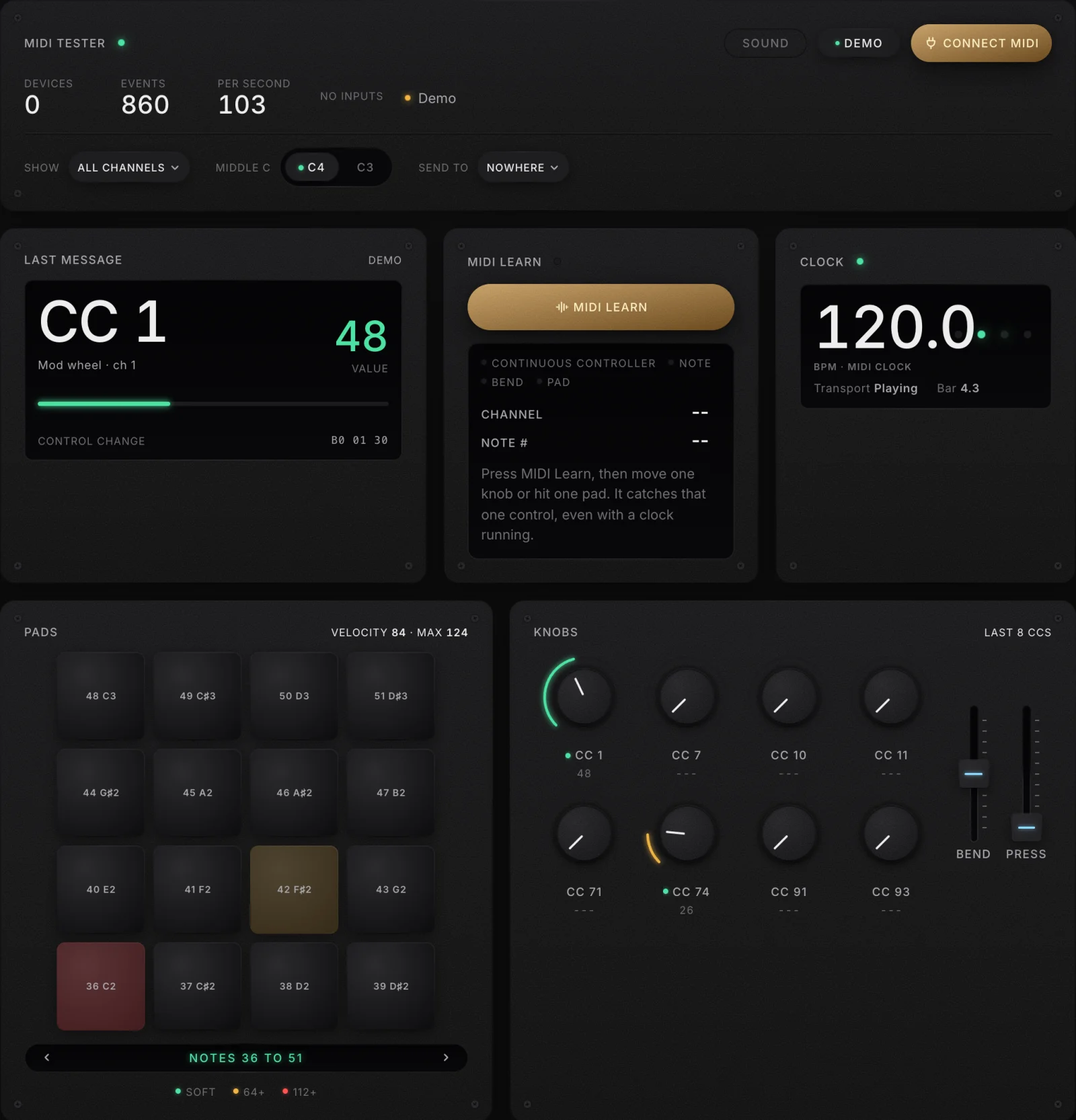Toggle the Sound button

click(765, 43)
